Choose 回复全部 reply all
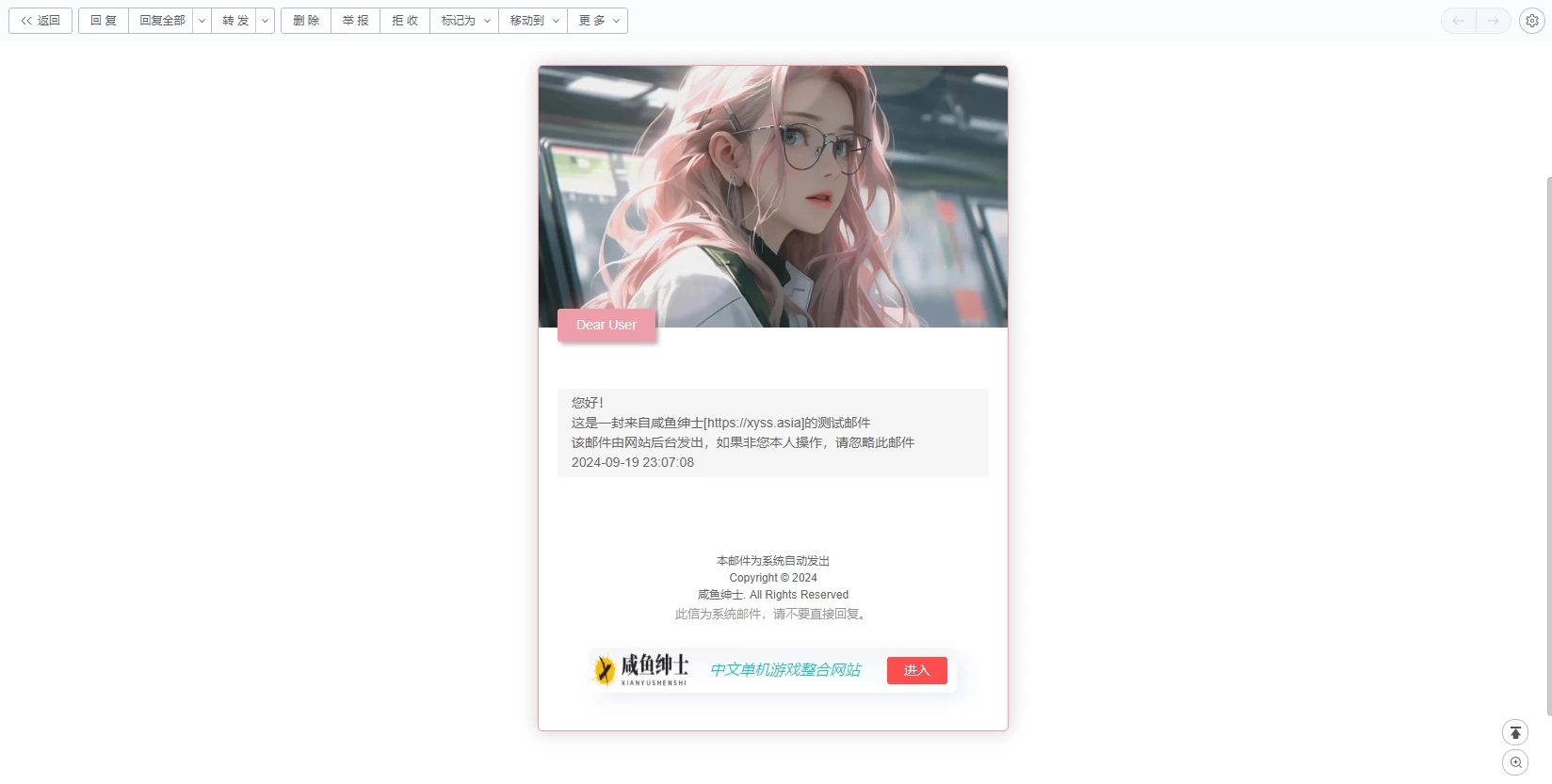Image resolution: width=1552 pixels, height=784 pixels. pos(162,21)
